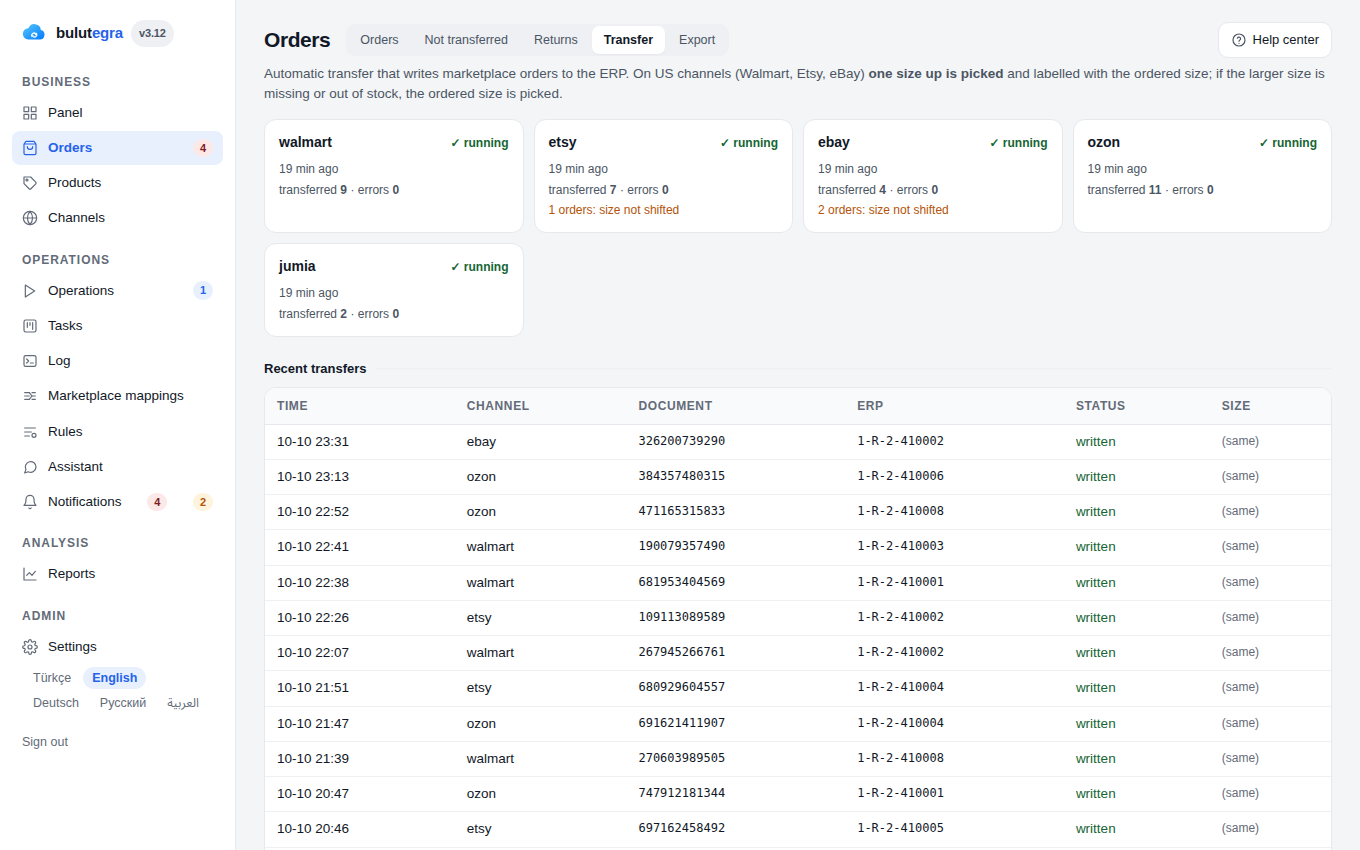The width and height of the screenshot is (1360, 850).
Task: Click the bulutegra cloud logo icon
Action: click(x=34, y=33)
